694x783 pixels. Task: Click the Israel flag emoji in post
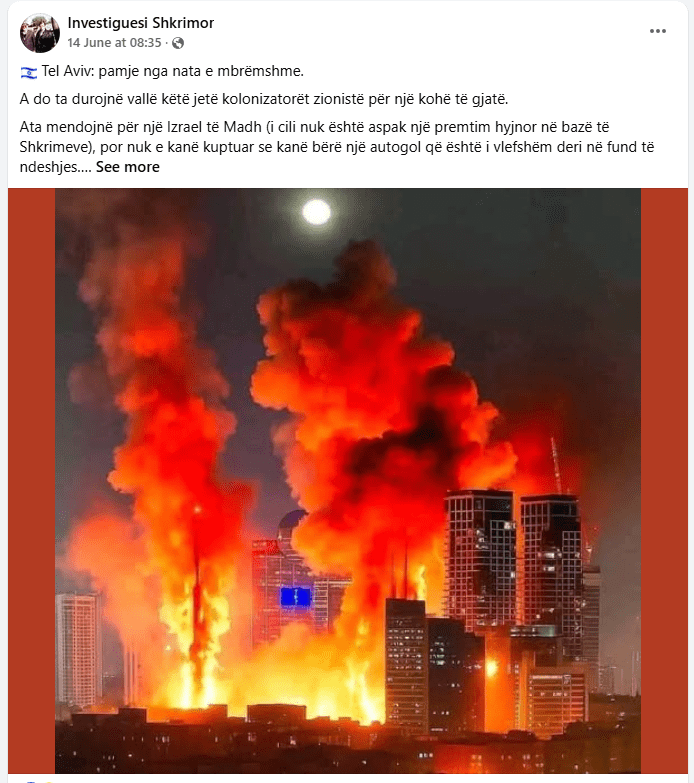(29, 73)
